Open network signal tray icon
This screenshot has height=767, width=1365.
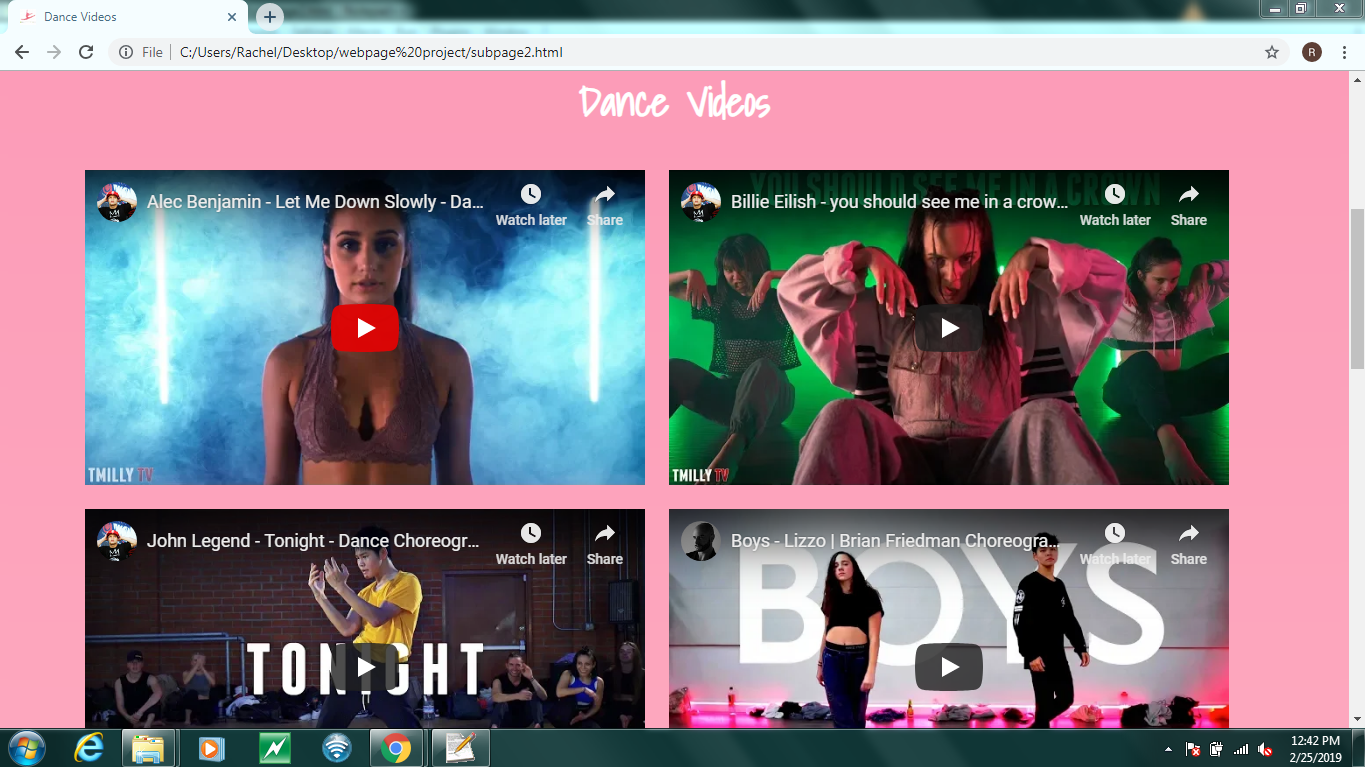click(1241, 749)
